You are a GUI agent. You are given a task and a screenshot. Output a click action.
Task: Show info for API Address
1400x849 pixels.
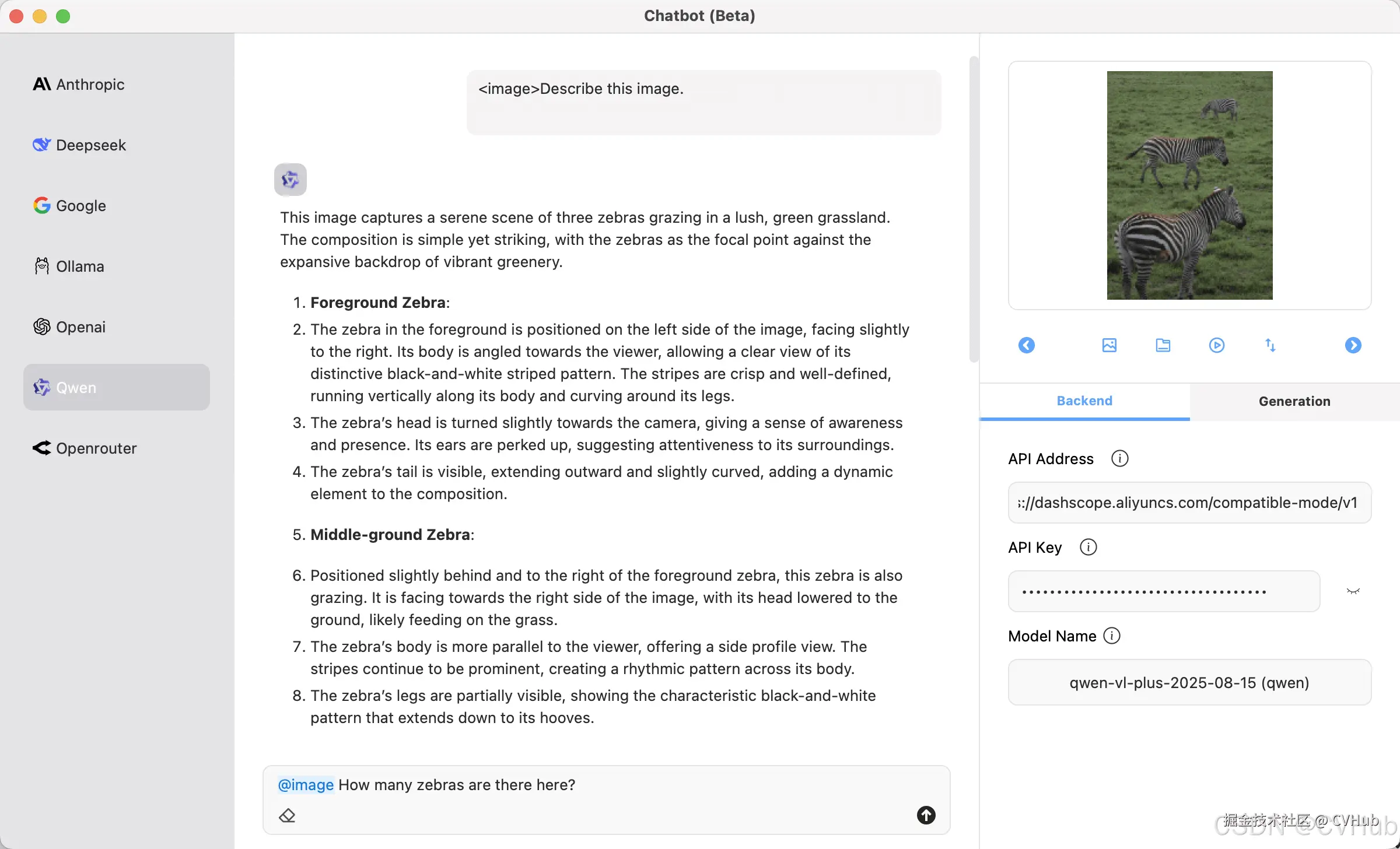(x=1119, y=458)
